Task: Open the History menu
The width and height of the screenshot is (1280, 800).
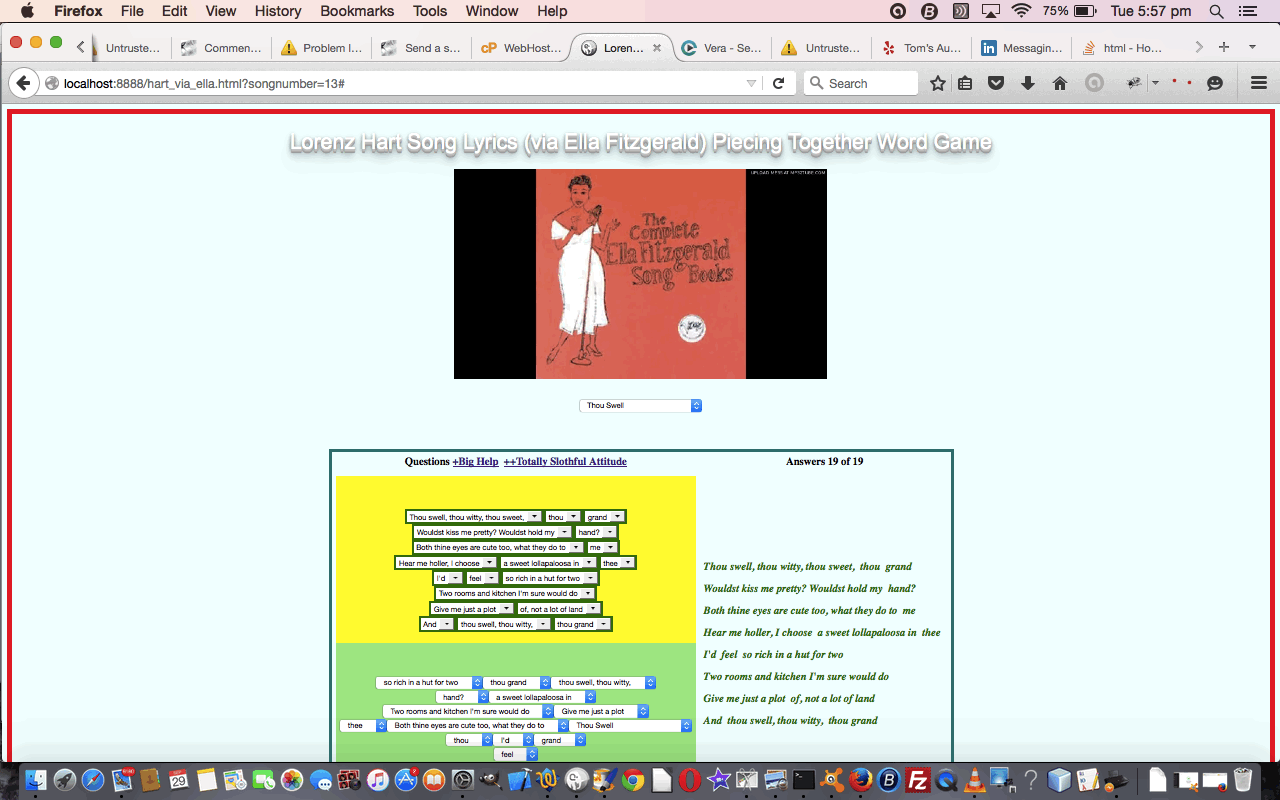Action: coord(278,11)
